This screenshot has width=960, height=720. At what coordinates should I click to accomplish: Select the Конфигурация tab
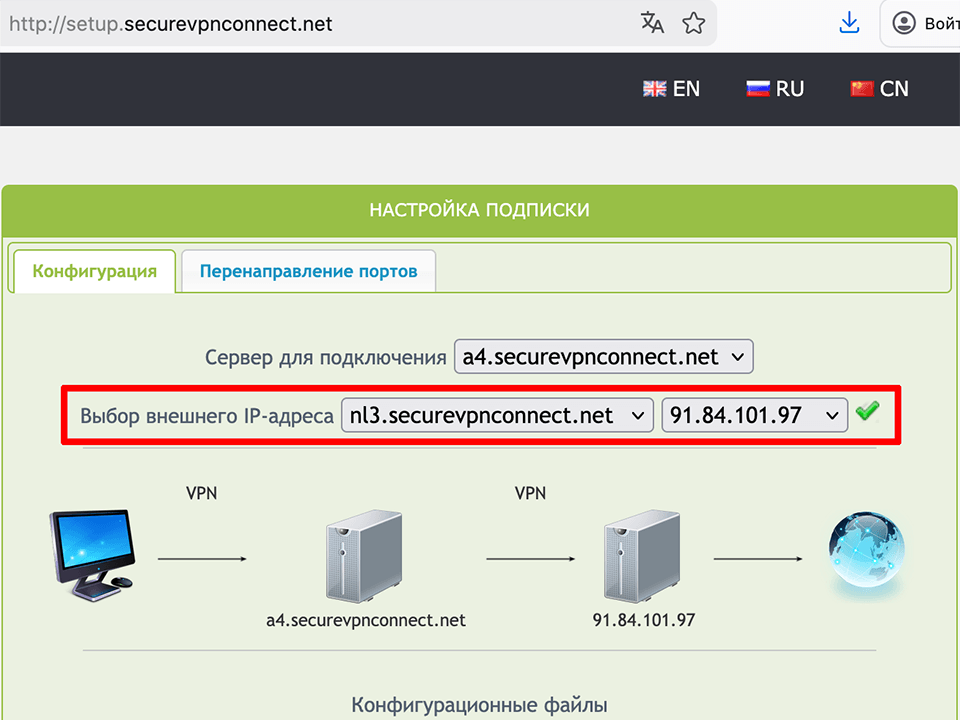[x=92, y=270]
